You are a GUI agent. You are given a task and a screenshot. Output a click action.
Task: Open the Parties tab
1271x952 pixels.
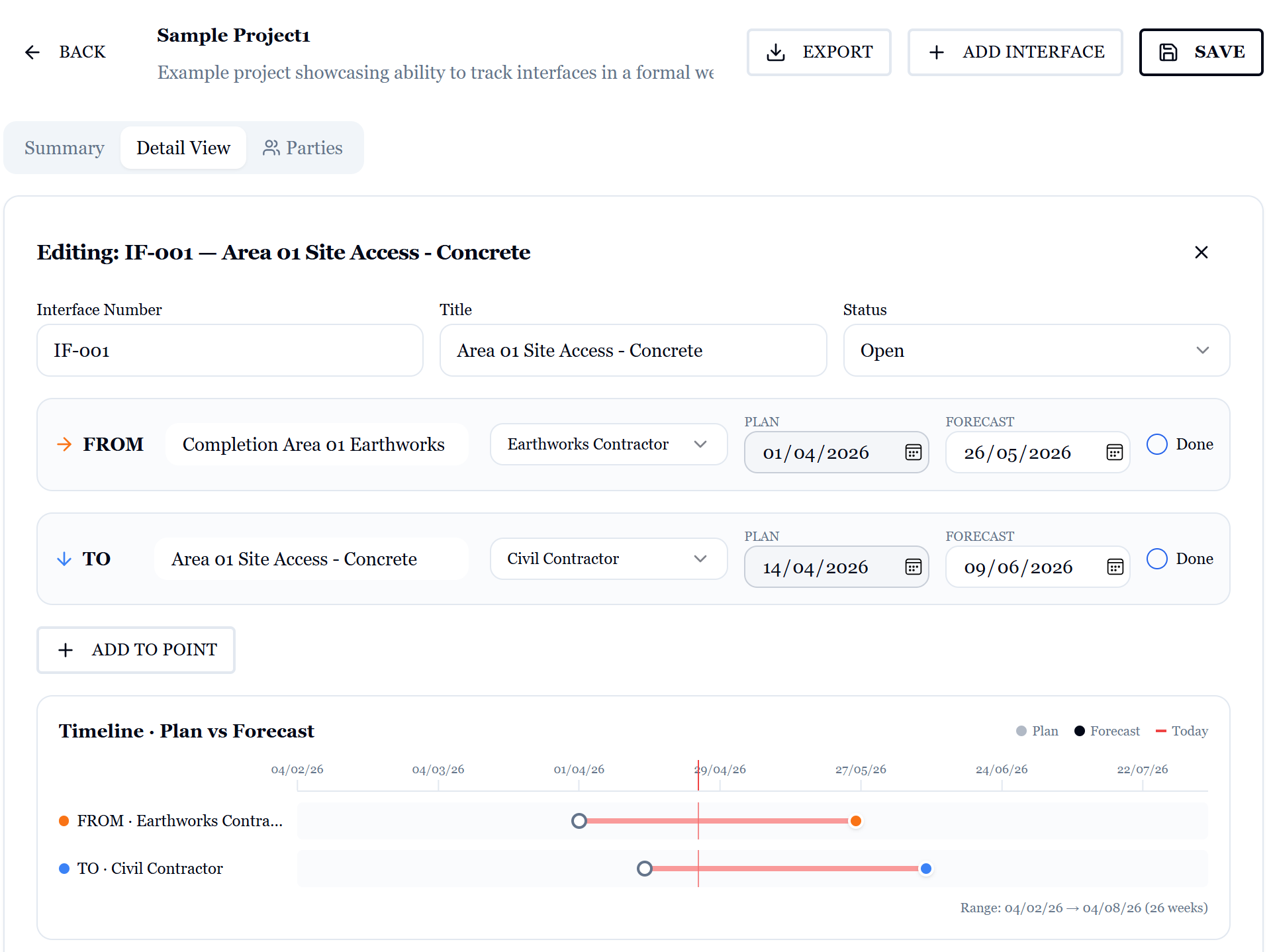tap(303, 148)
